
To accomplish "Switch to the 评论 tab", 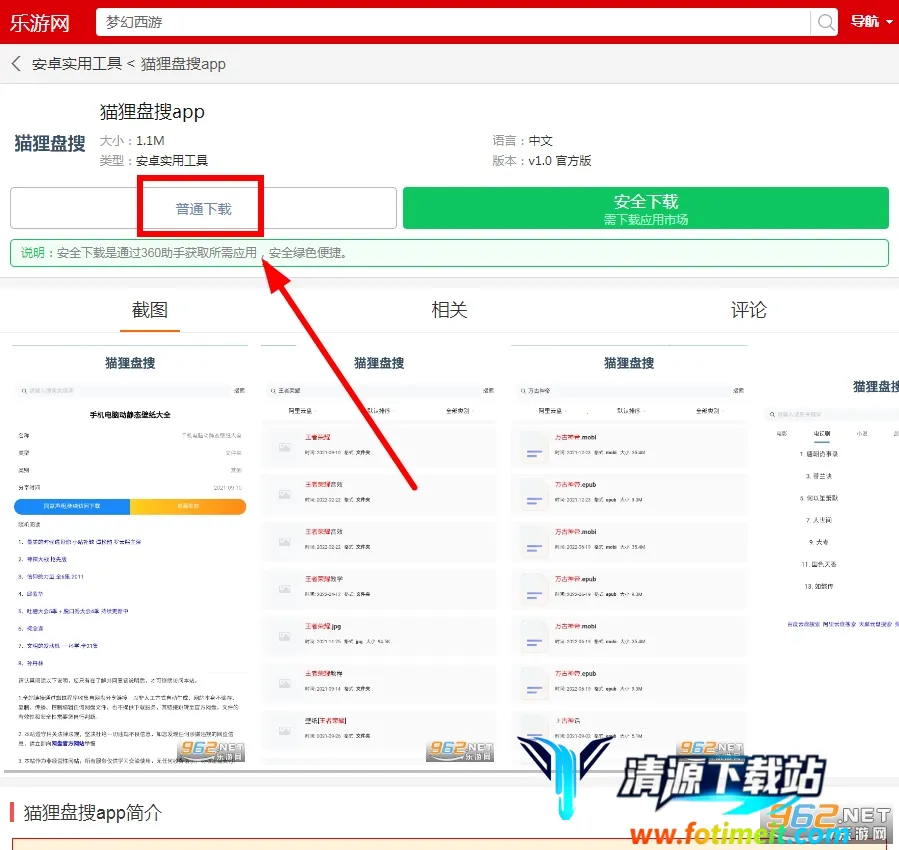I will (x=748, y=310).
